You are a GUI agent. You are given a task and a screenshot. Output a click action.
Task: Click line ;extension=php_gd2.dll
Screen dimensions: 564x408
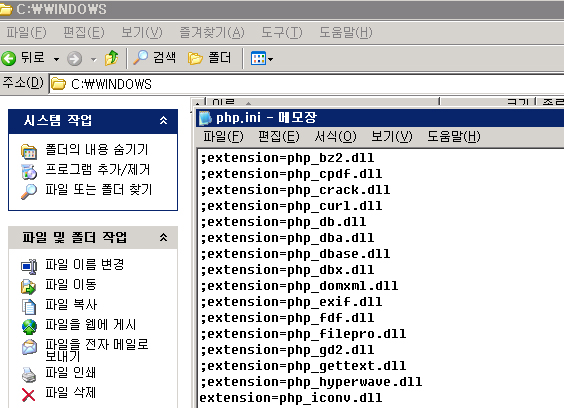click(x=287, y=350)
